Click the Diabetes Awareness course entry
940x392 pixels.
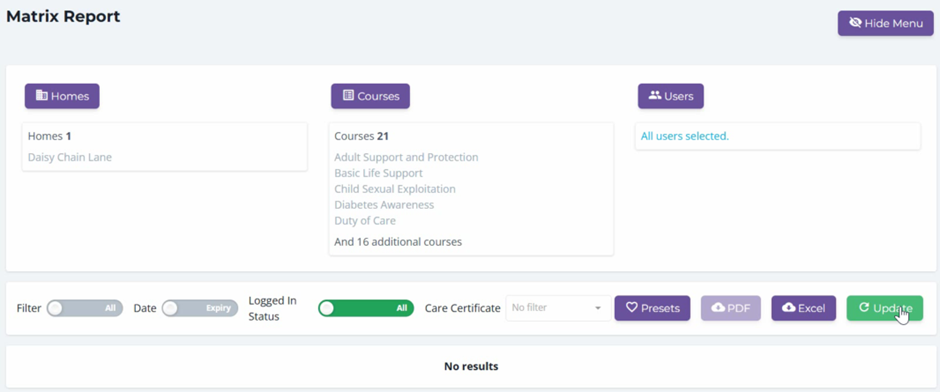(384, 205)
